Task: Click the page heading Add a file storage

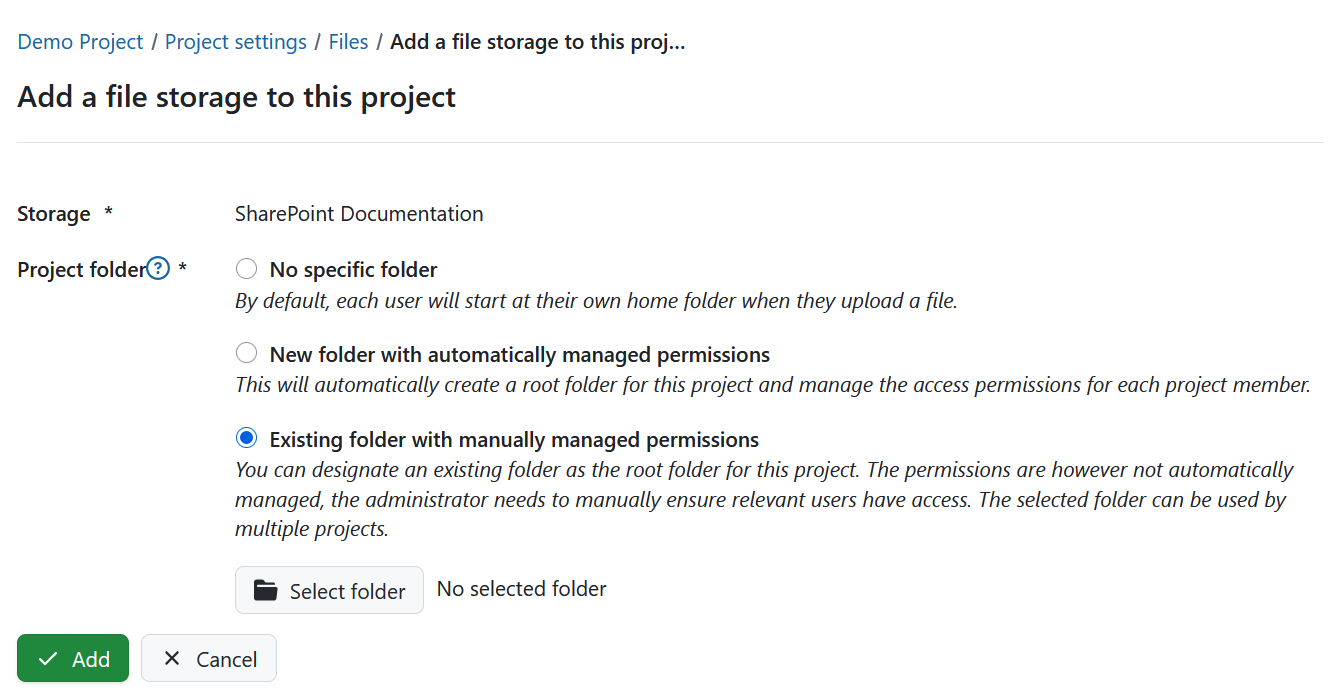Action: pyautogui.click(x=236, y=96)
